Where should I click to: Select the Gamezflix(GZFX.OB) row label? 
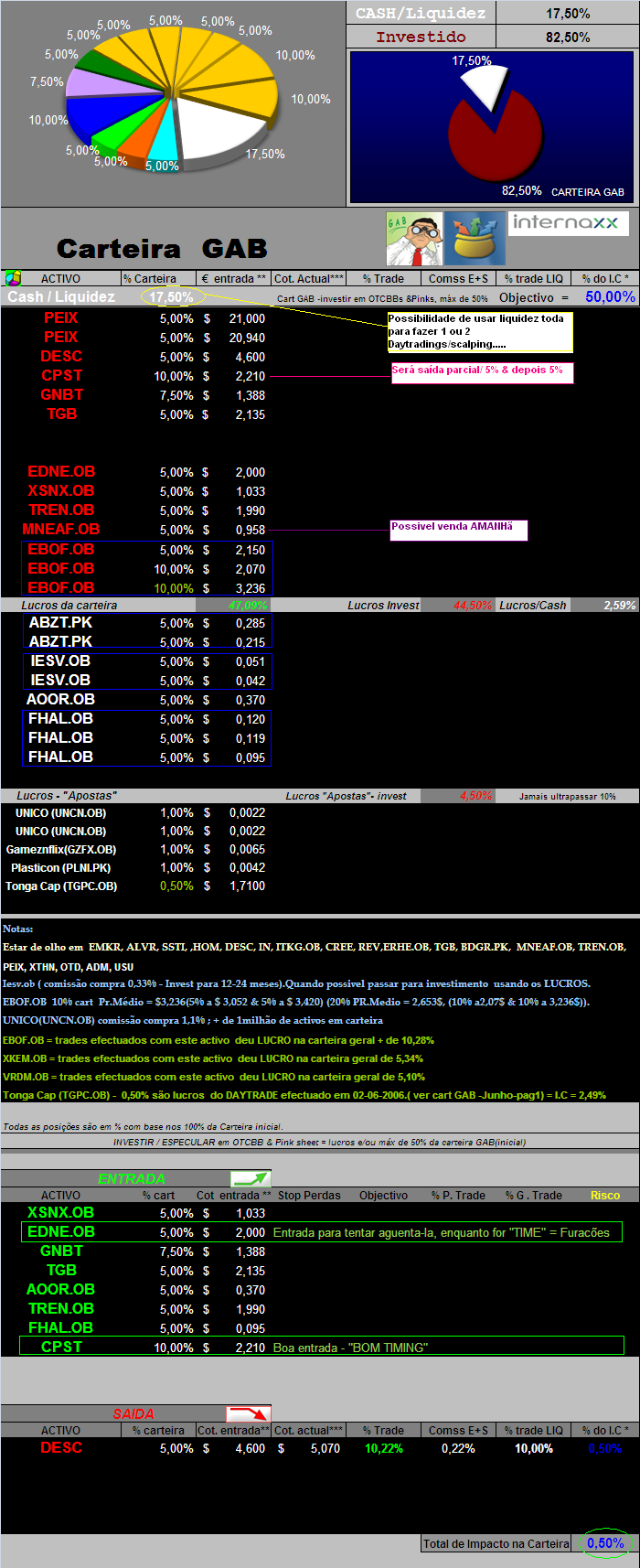click(x=60, y=849)
